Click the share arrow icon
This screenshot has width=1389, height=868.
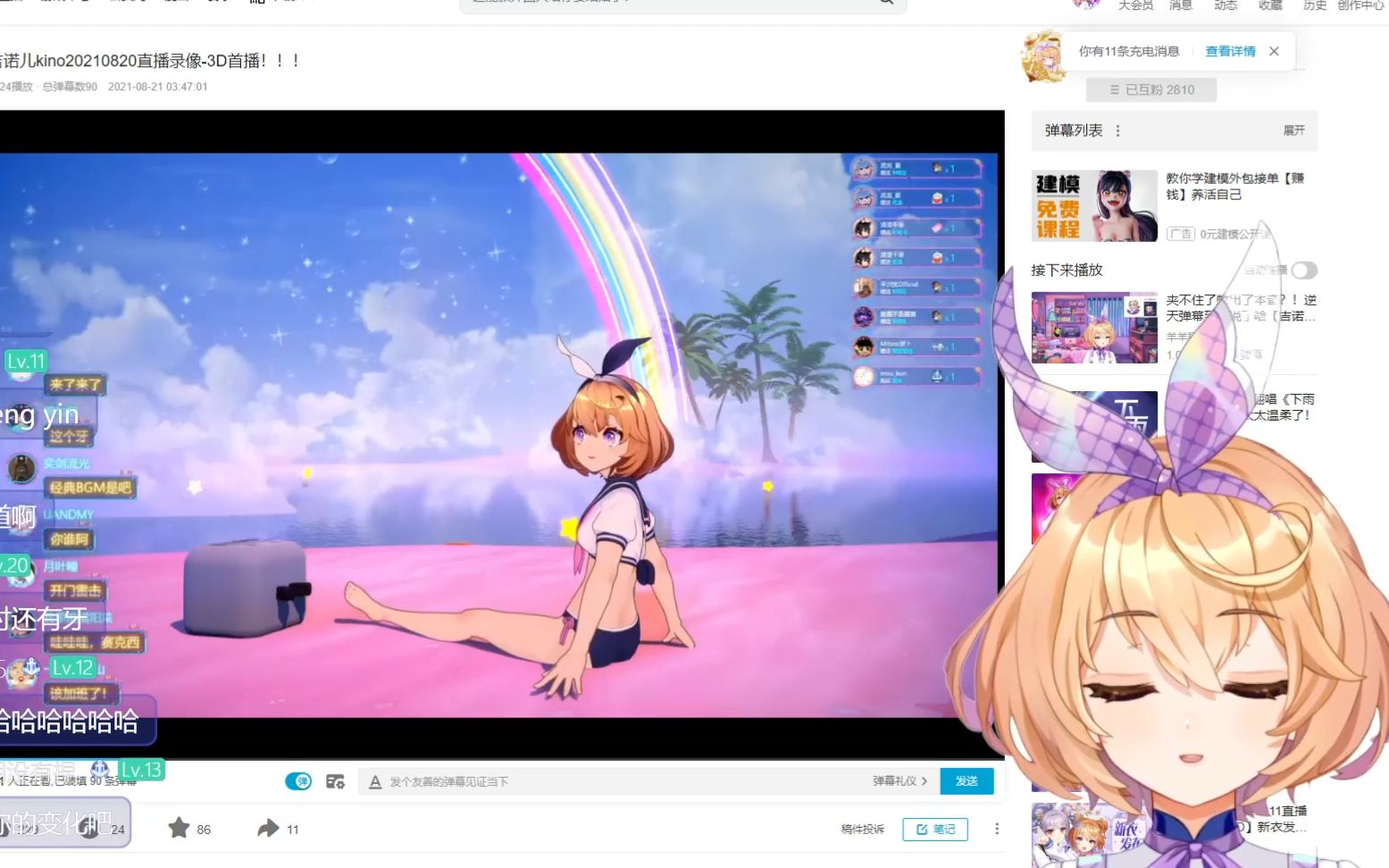pos(268,828)
